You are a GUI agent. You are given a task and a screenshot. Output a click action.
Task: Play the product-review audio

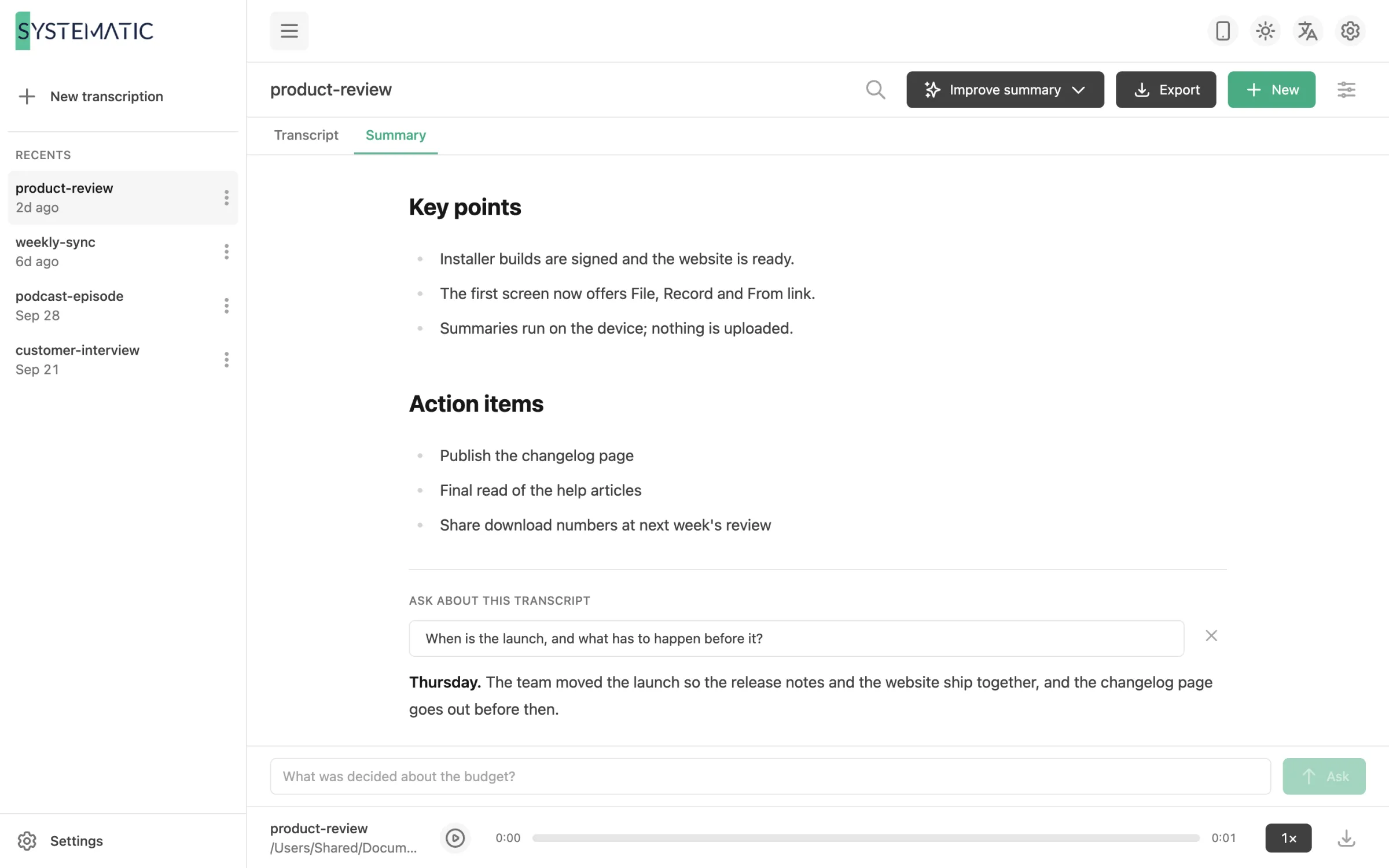coord(455,837)
